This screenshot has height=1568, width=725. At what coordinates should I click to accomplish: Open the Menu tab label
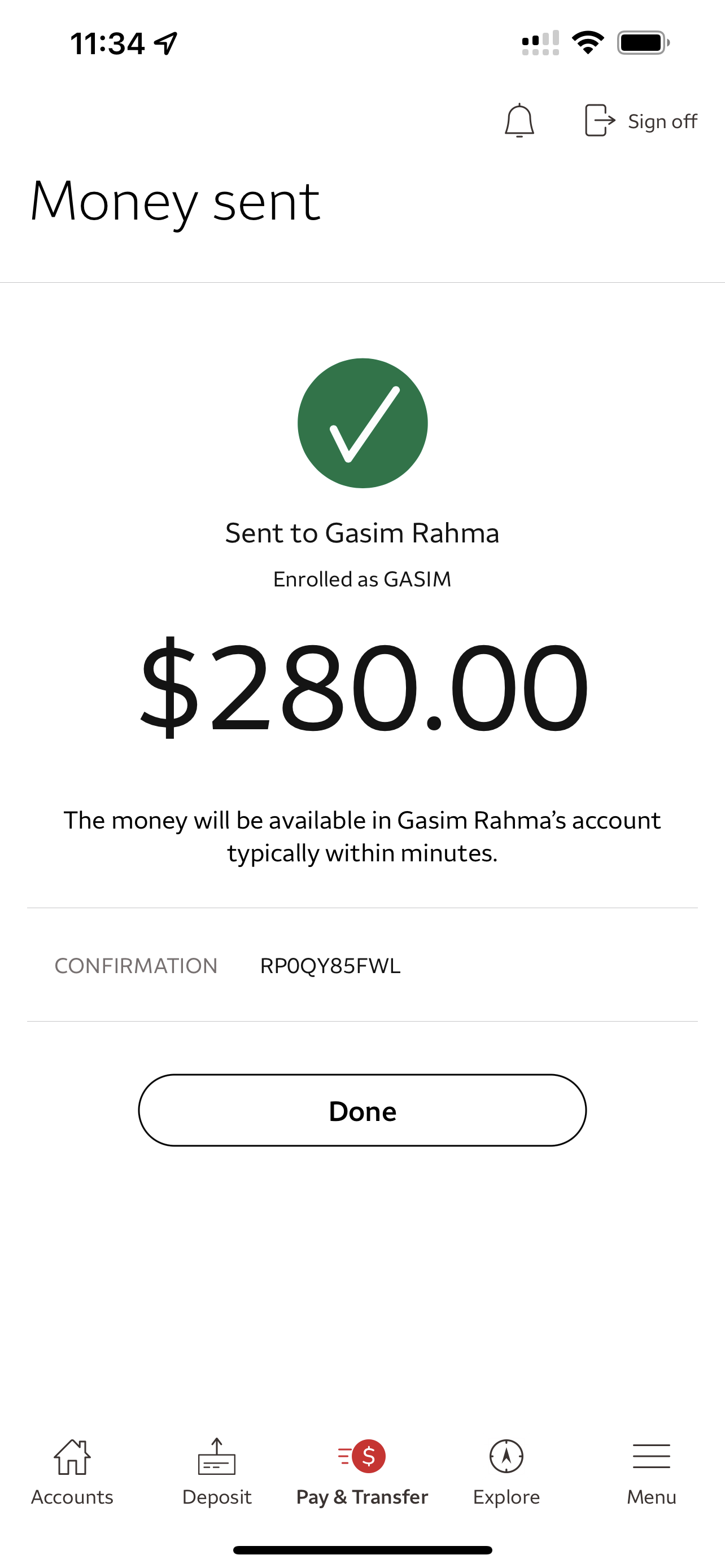coord(652,1497)
